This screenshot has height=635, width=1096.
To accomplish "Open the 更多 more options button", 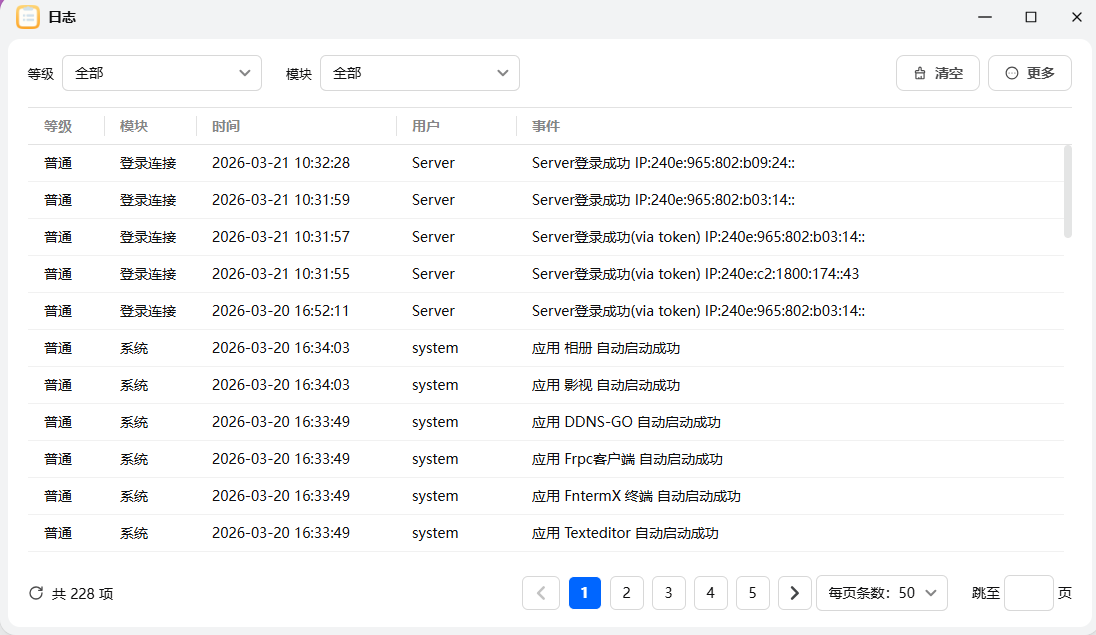I will tap(1029, 73).
